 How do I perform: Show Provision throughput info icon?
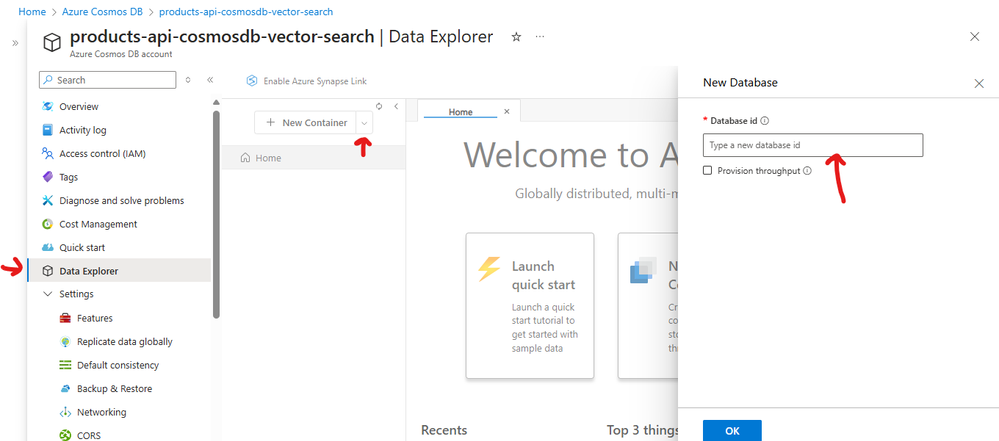[807, 171]
